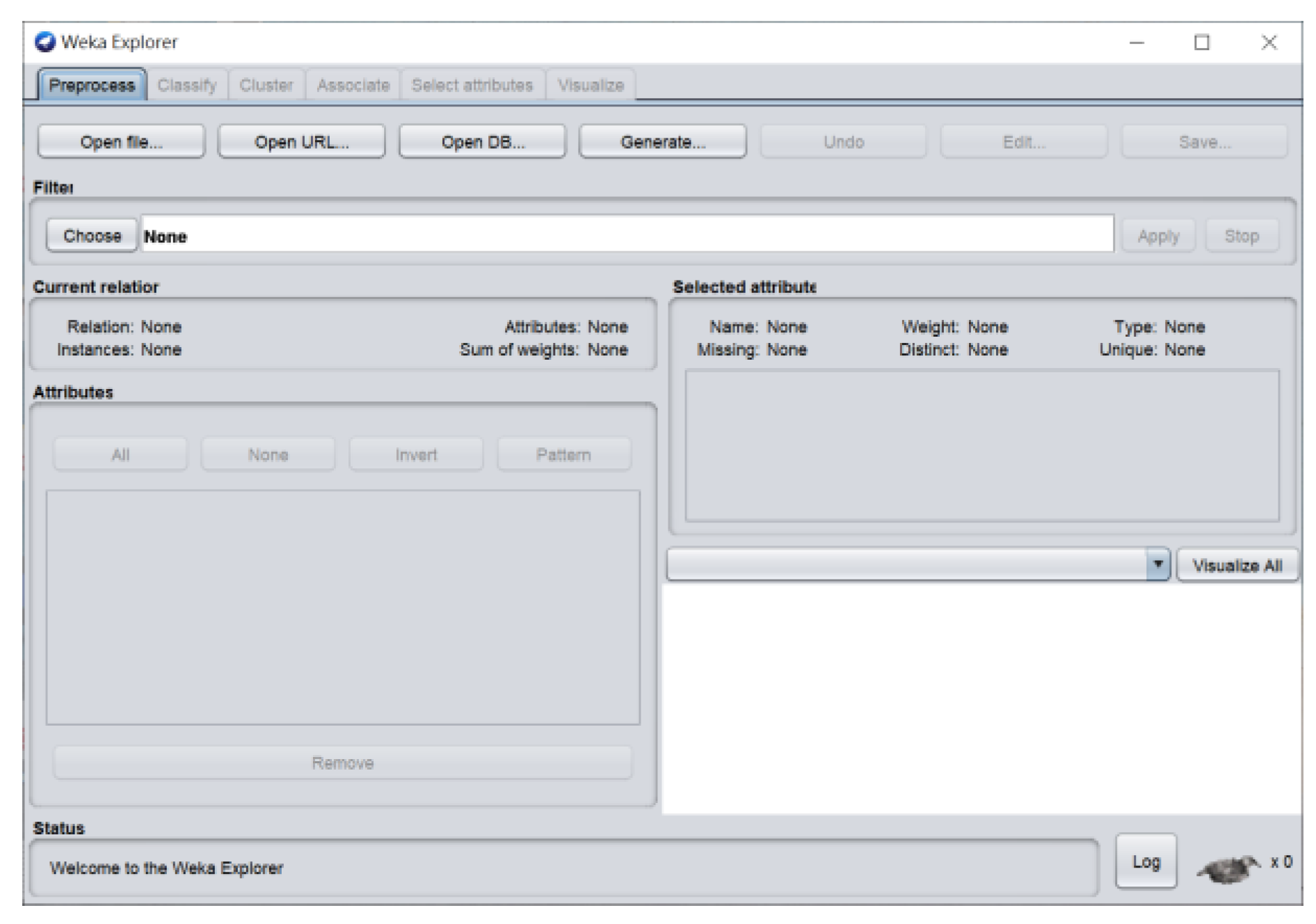Open the Log window
Image resolution: width=1316 pixels, height=924 pixels.
point(1146,862)
